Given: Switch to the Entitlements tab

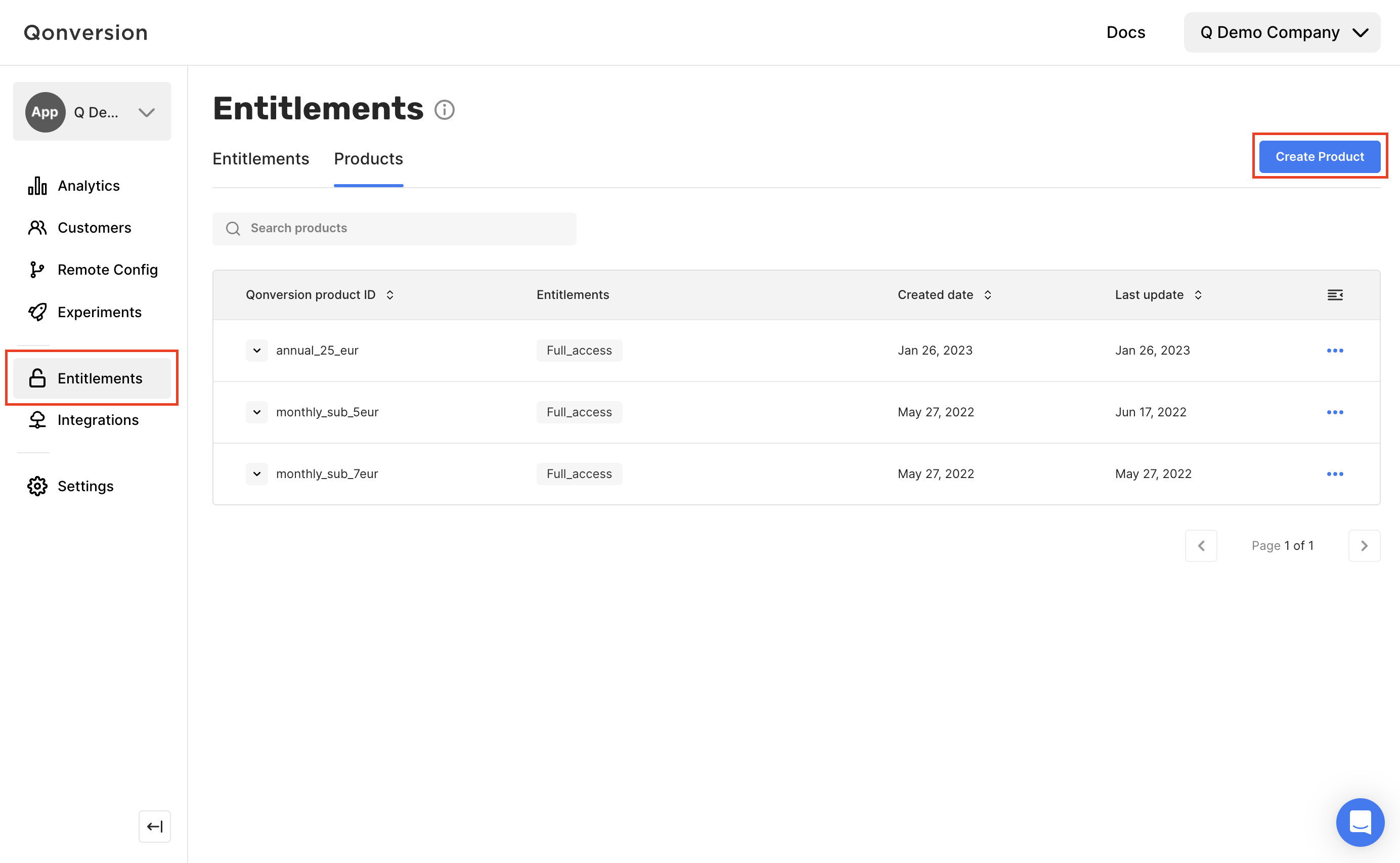Looking at the screenshot, I should (260, 159).
